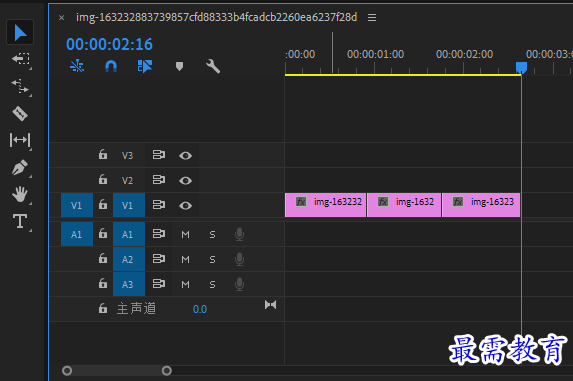Add a marker to the timeline

[x=179, y=66]
